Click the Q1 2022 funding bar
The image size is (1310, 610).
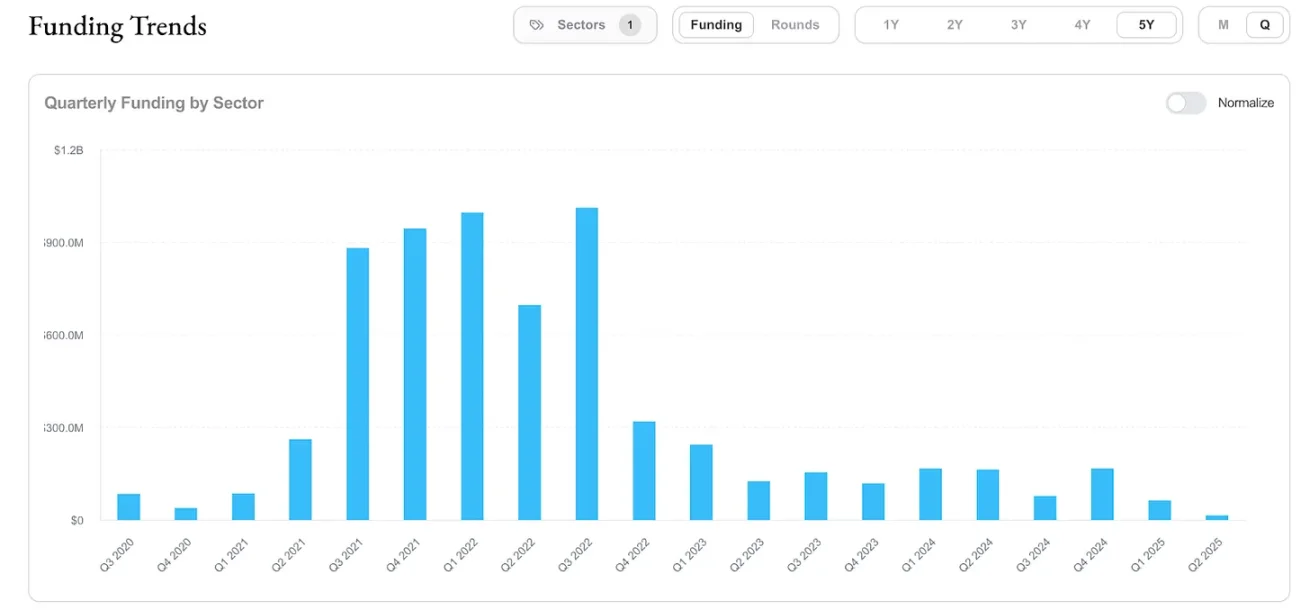(x=472, y=366)
